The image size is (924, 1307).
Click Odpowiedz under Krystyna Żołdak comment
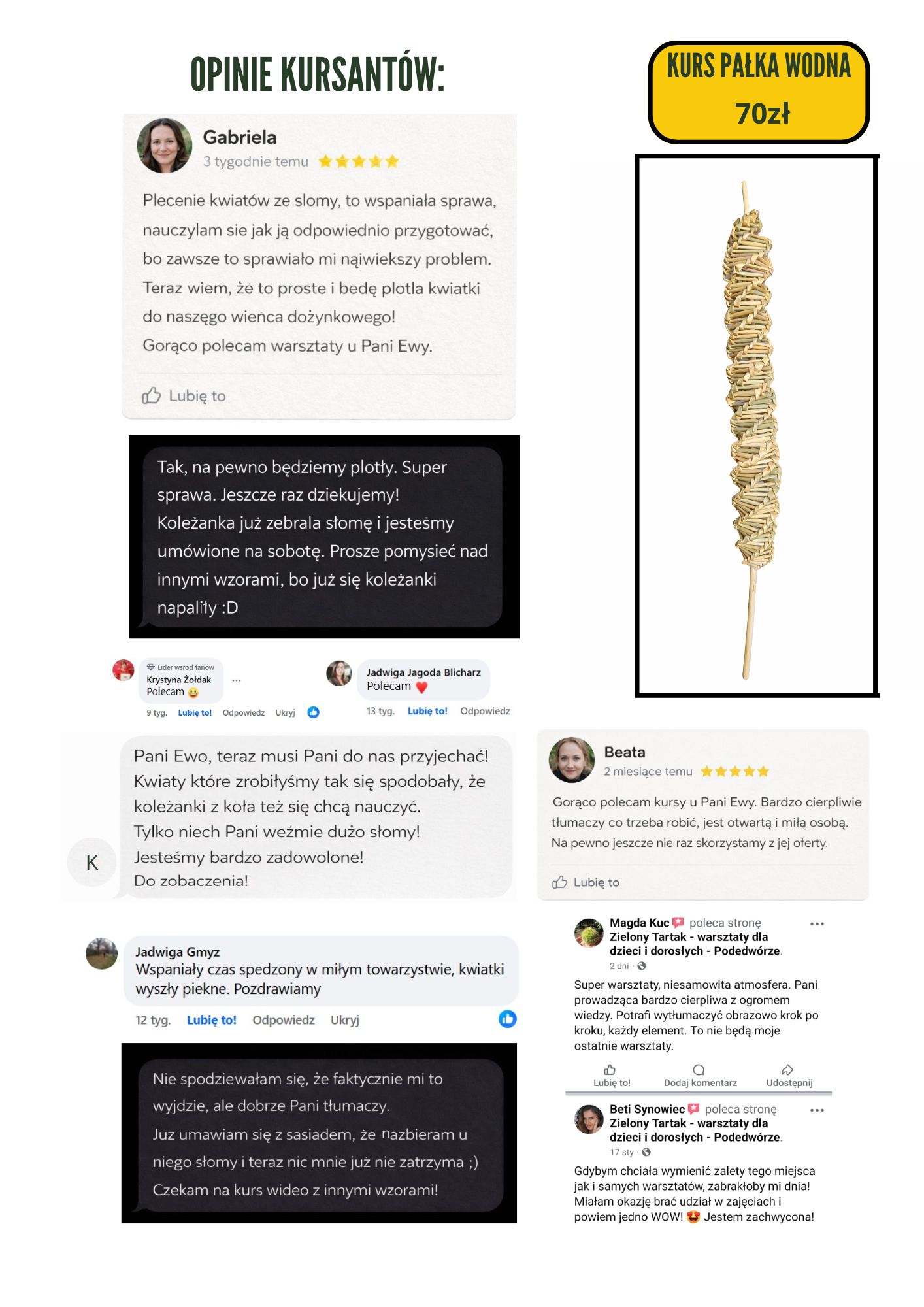tap(243, 713)
